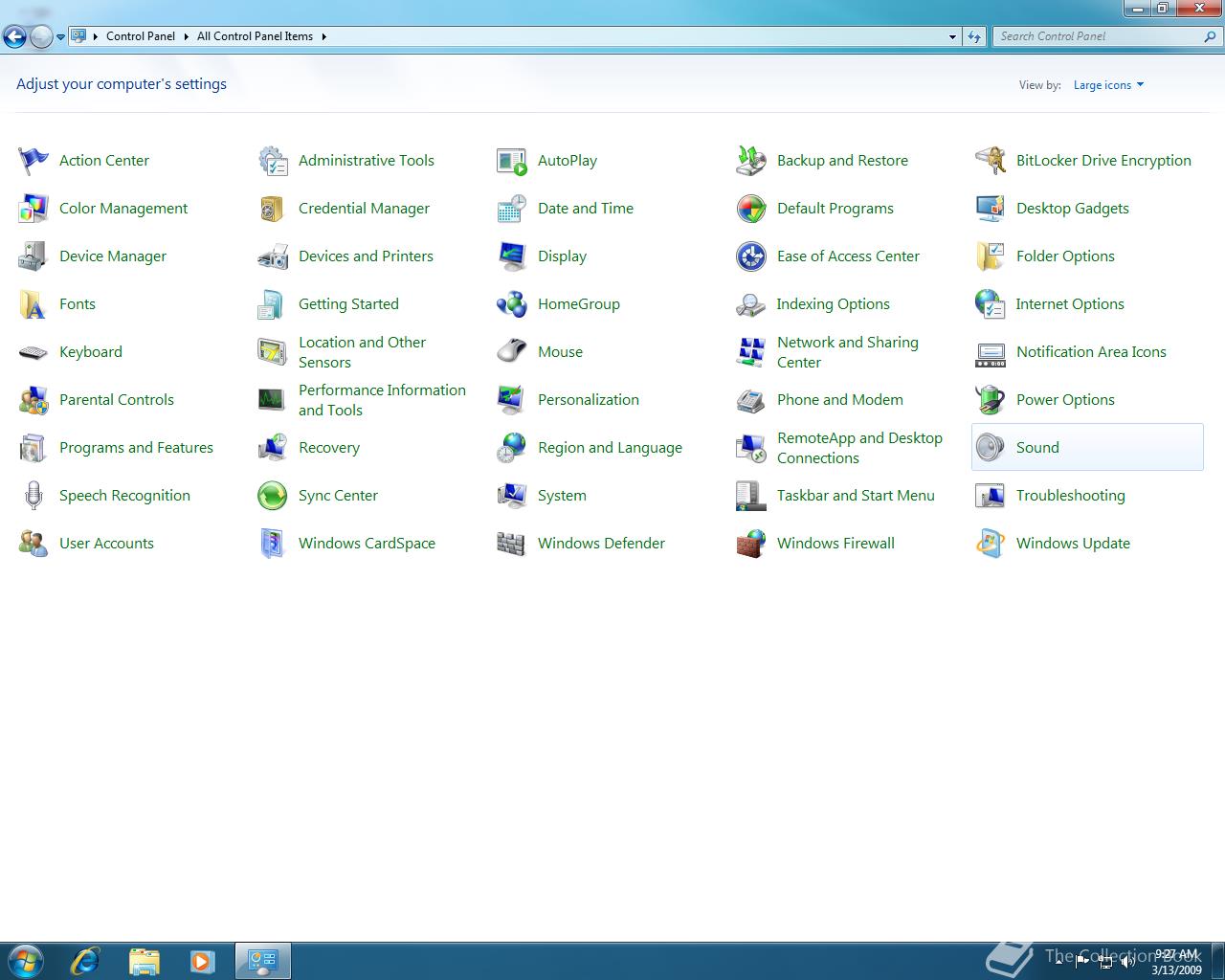
Task: Click the Windows Defender wall icon
Action: pos(512,544)
